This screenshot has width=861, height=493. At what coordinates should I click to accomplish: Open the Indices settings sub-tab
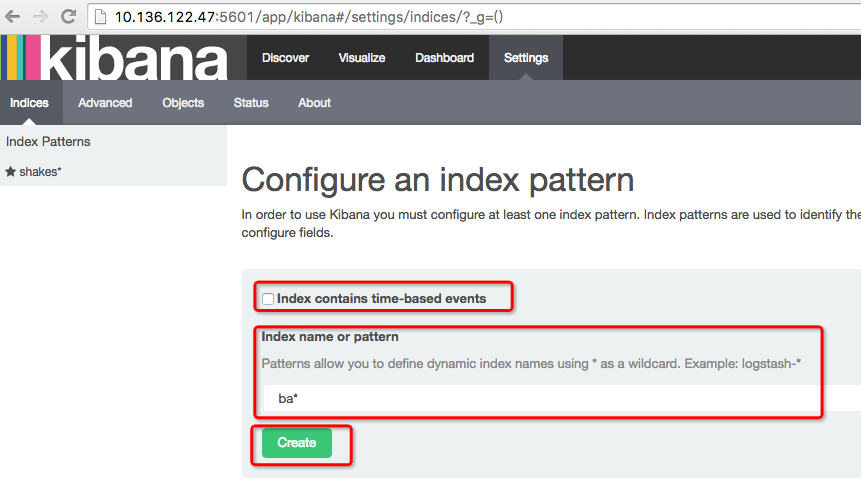click(29, 103)
